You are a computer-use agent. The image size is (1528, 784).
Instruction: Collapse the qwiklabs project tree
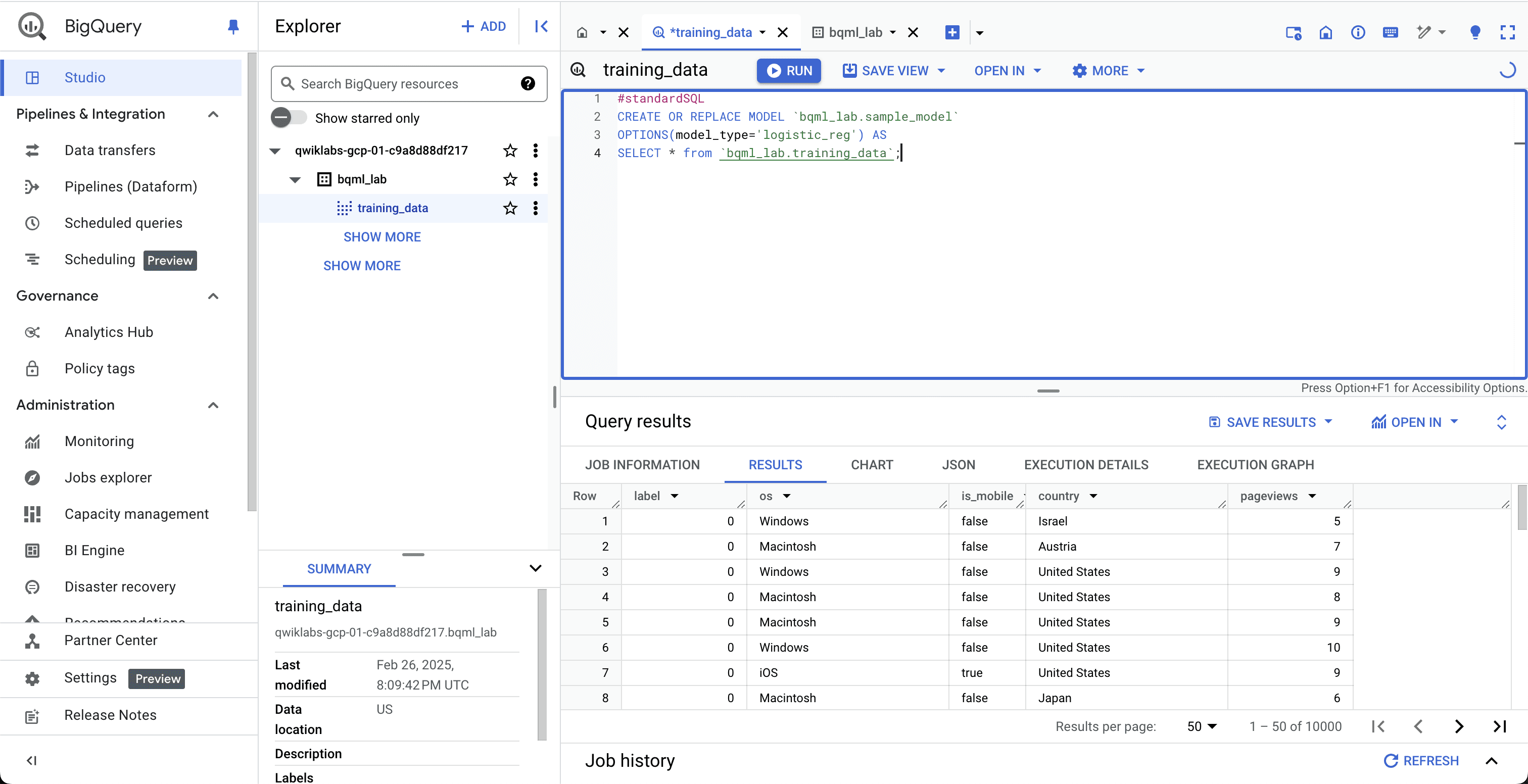(x=275, y=151)
